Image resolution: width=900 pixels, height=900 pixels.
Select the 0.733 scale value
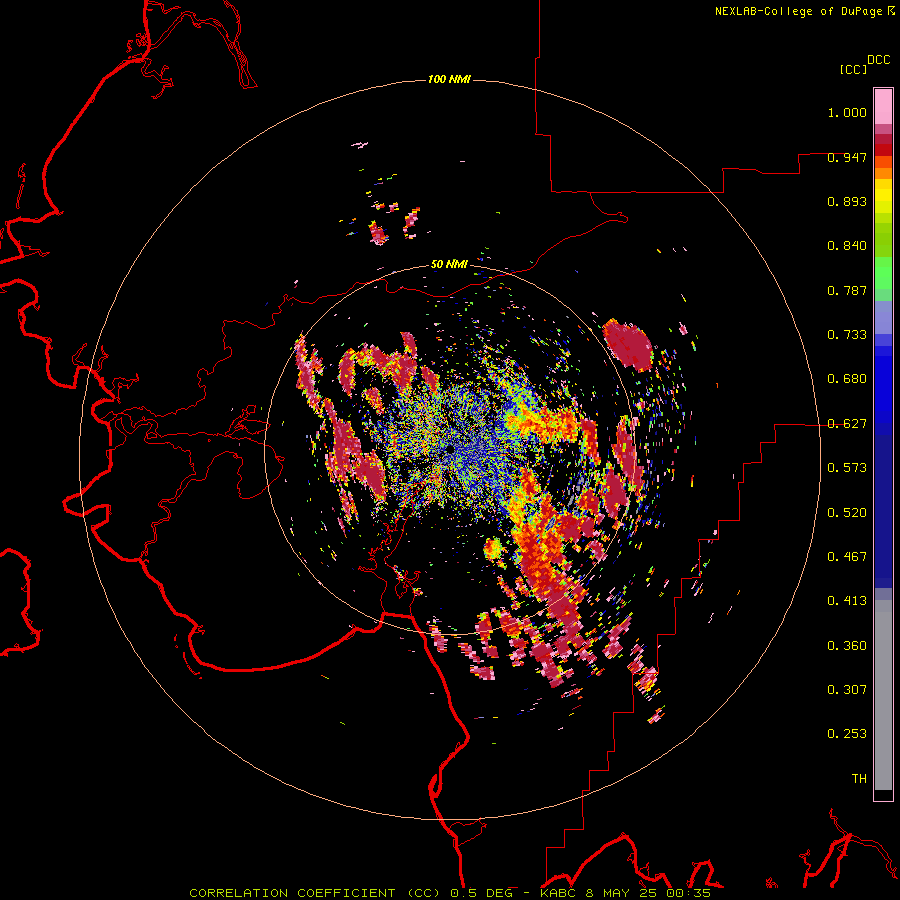point(847,335)
